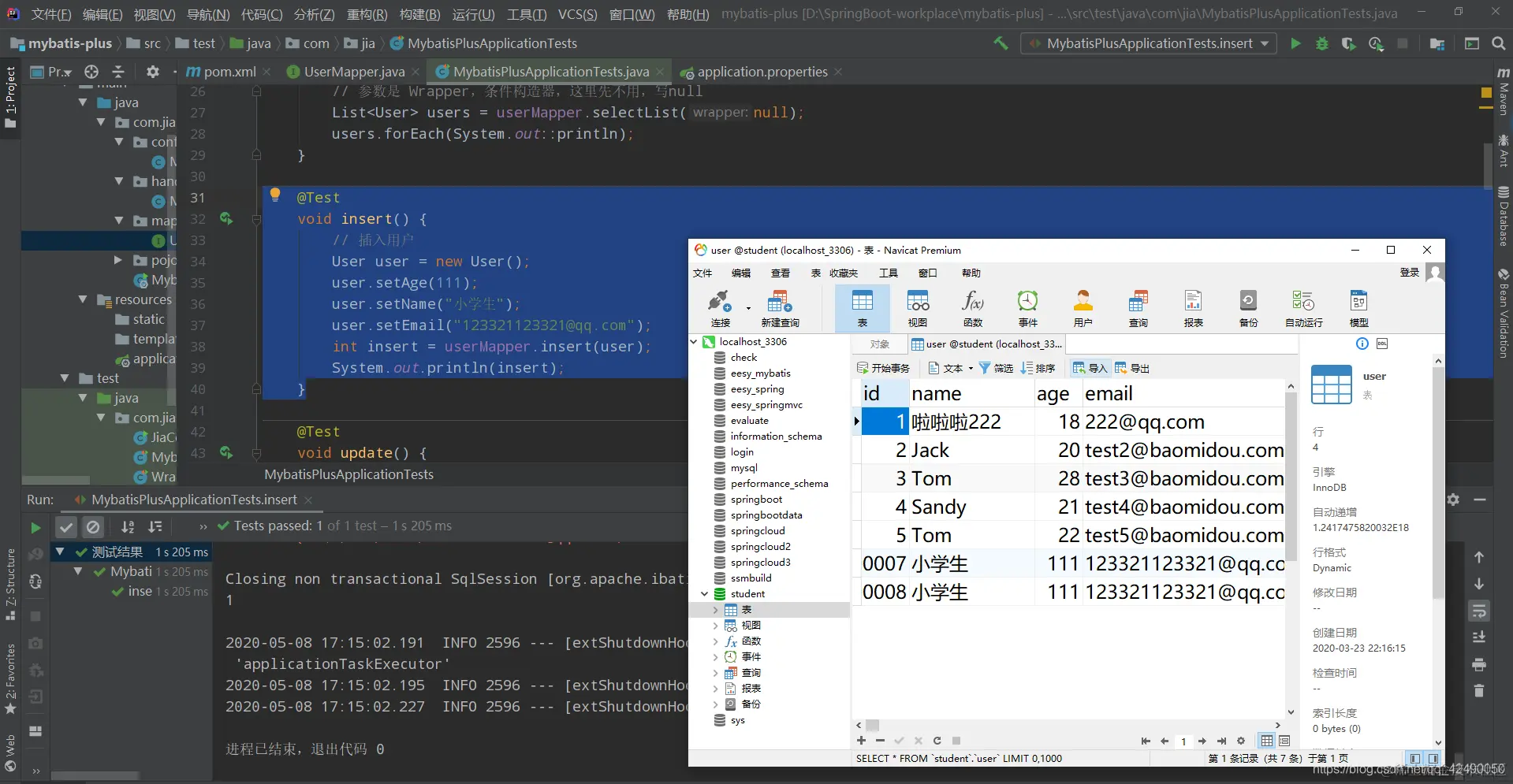The height and width of the screenshot is (784, 1513).
Task: Open Navicat 报表 reports toolbar icon
Action: [1194, 308]
